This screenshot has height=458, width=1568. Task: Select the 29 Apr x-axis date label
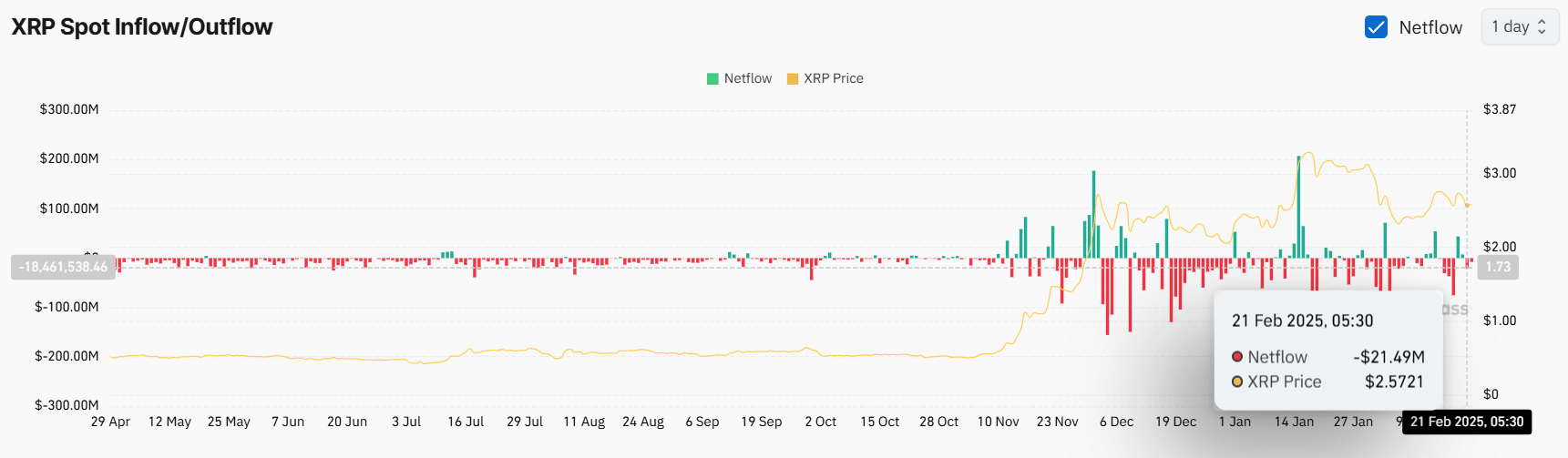110,422
